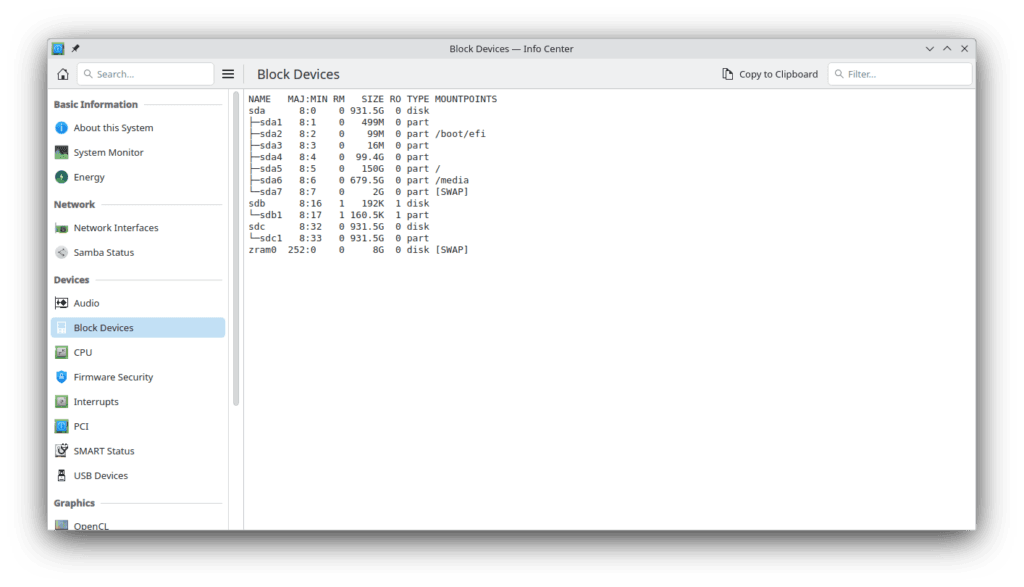Open the hamburger menu next to search

click(x=228, y=74)
